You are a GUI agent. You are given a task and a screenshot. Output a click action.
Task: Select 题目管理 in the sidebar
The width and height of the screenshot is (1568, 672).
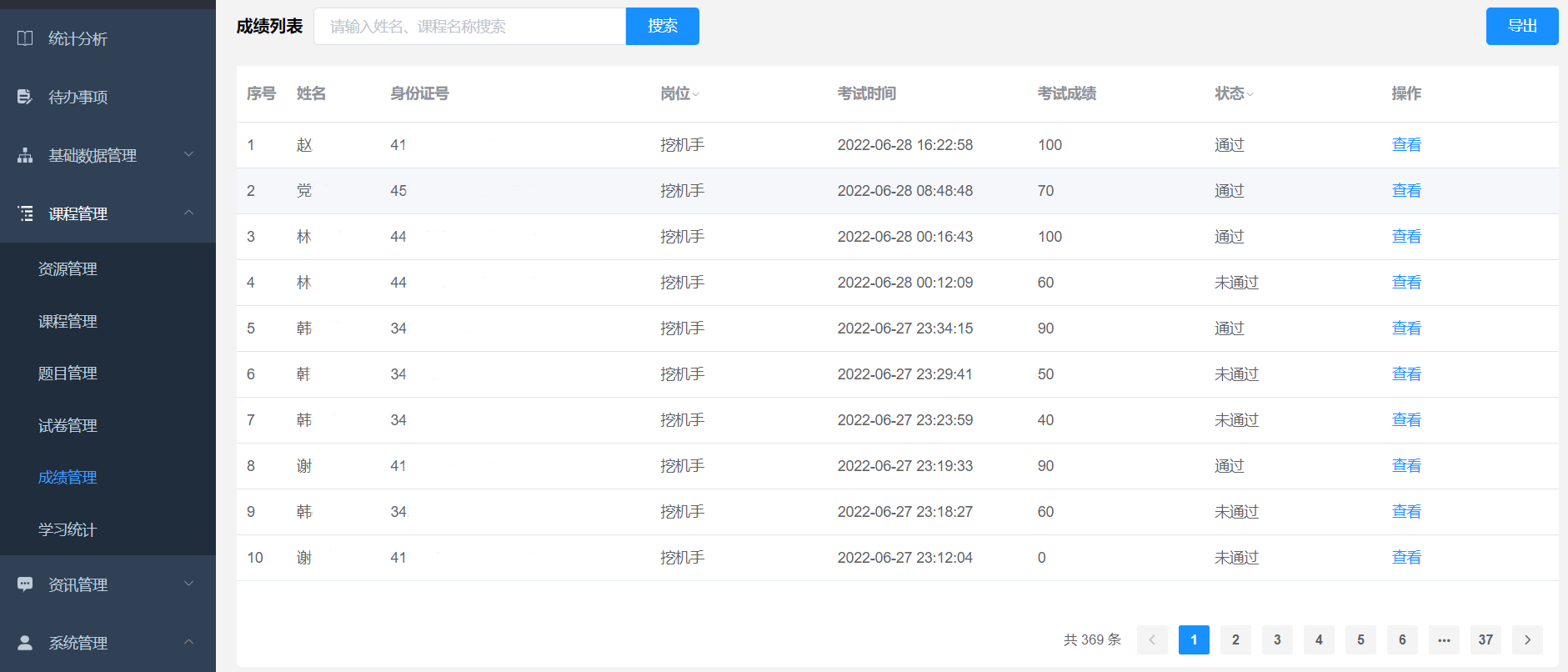pos(68,373)
